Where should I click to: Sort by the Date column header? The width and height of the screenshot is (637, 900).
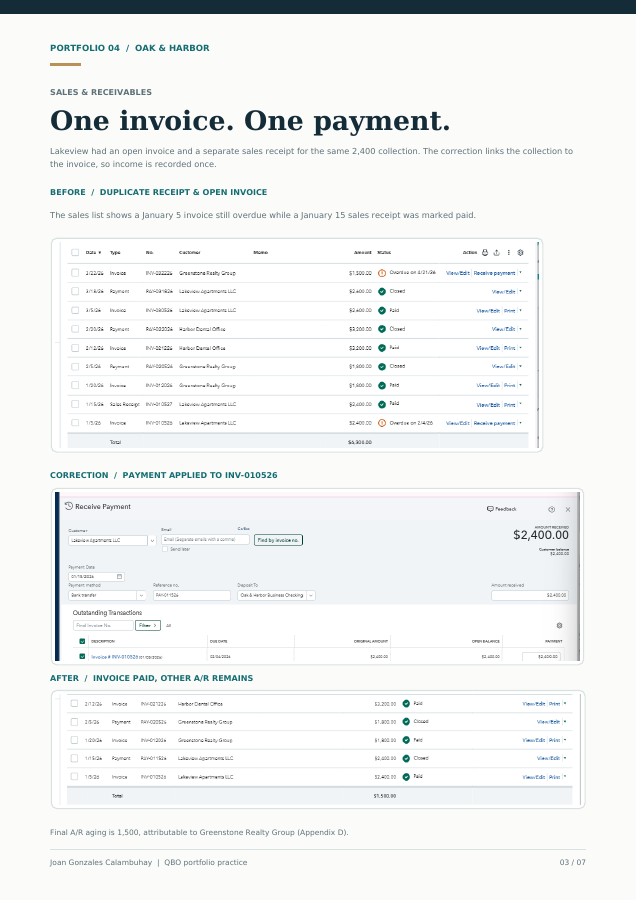[x=94, y=253]
